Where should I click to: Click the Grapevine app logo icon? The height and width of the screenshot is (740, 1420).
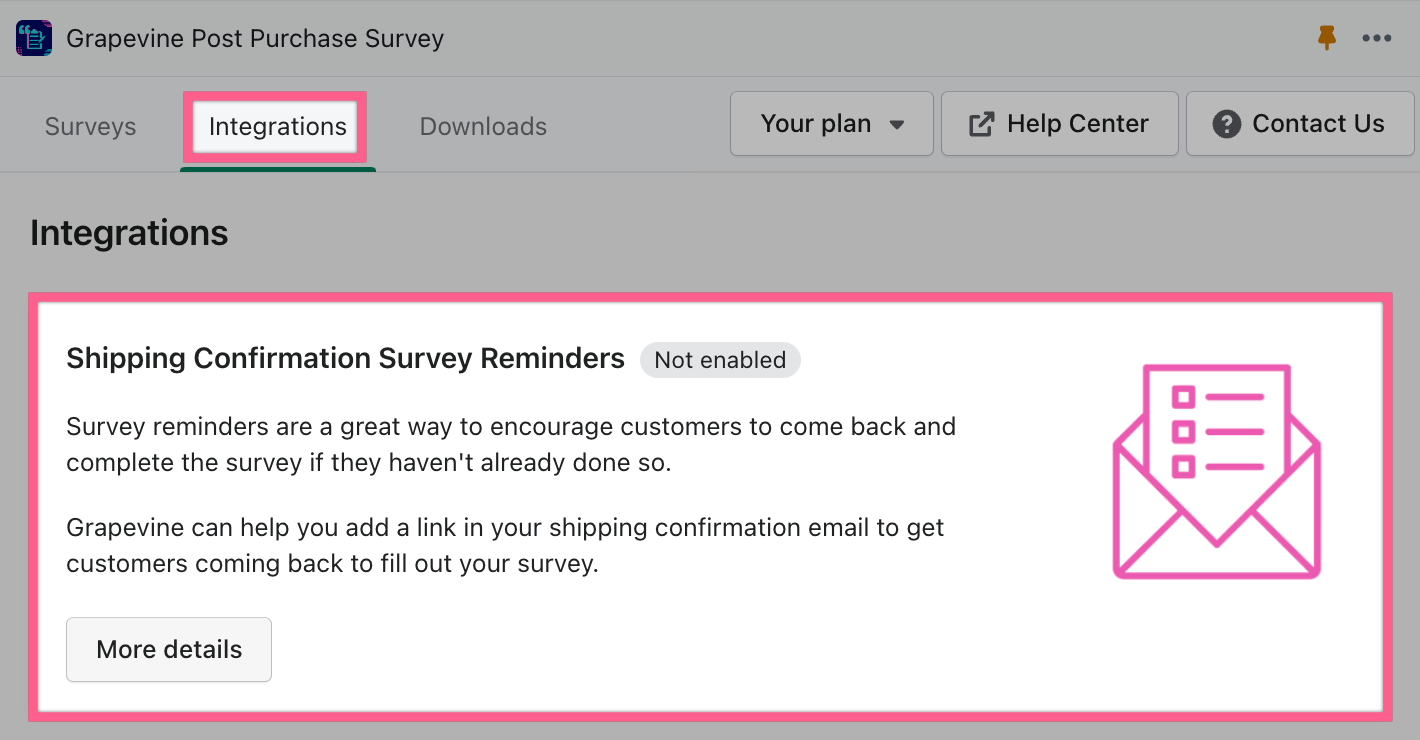[34, 38]
